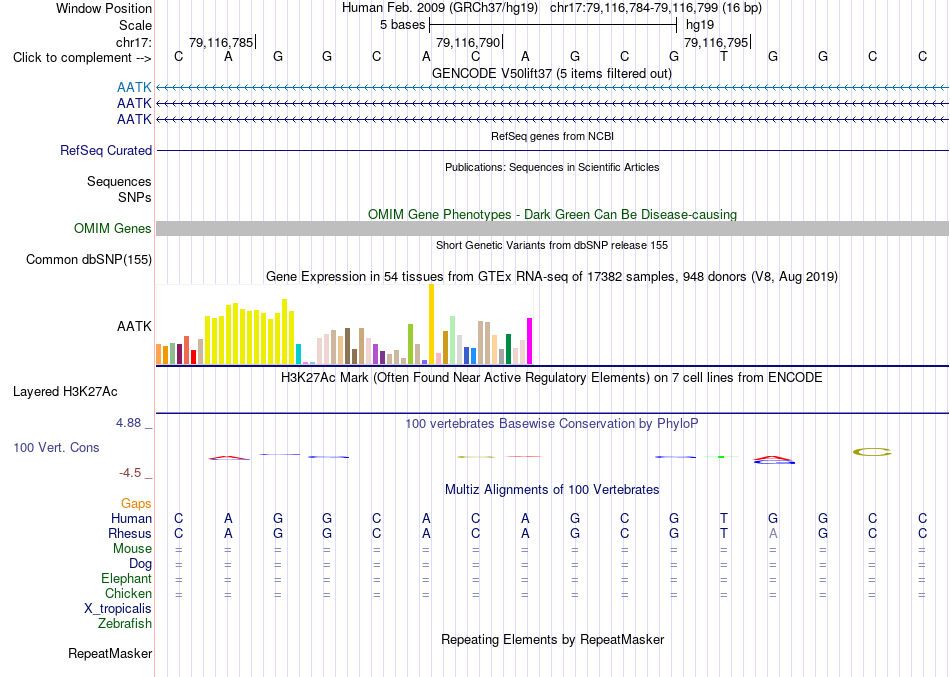The width and height of the screenshot is (950, 677).
Task: Select the 'OMIM Genes' track label
Action: pyautogui.click(x=112, y=228)
